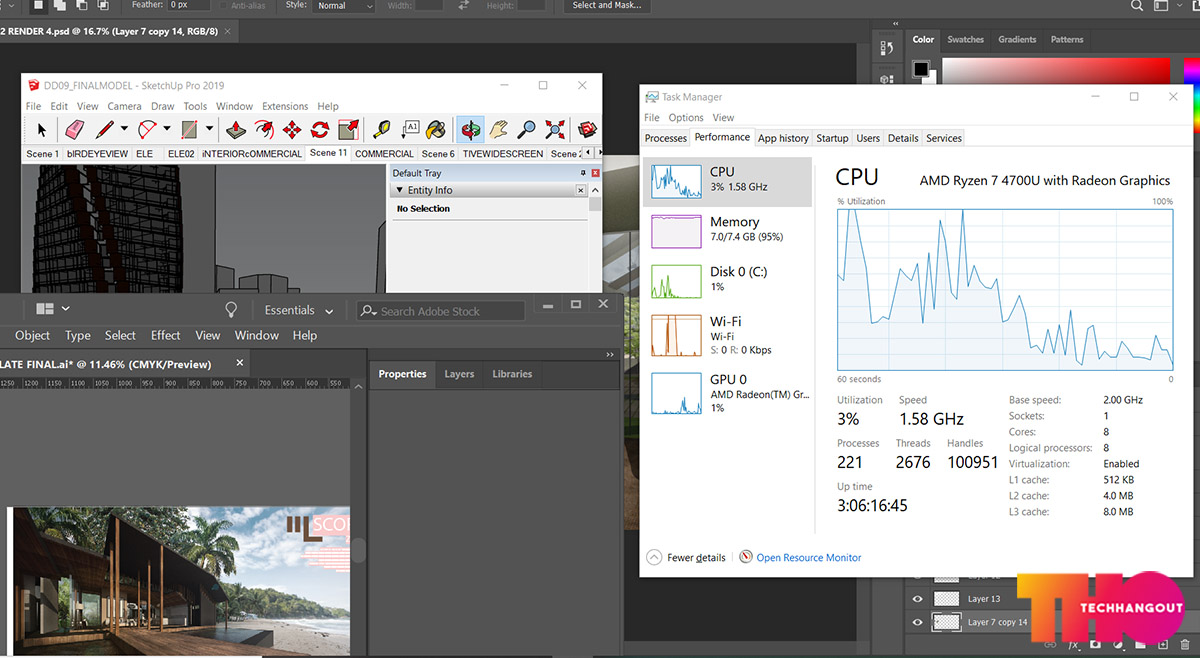This screenshot has width=1200, height=658.
Task: Open Illustrator Effect menu
Action: (x=166, y=335)
